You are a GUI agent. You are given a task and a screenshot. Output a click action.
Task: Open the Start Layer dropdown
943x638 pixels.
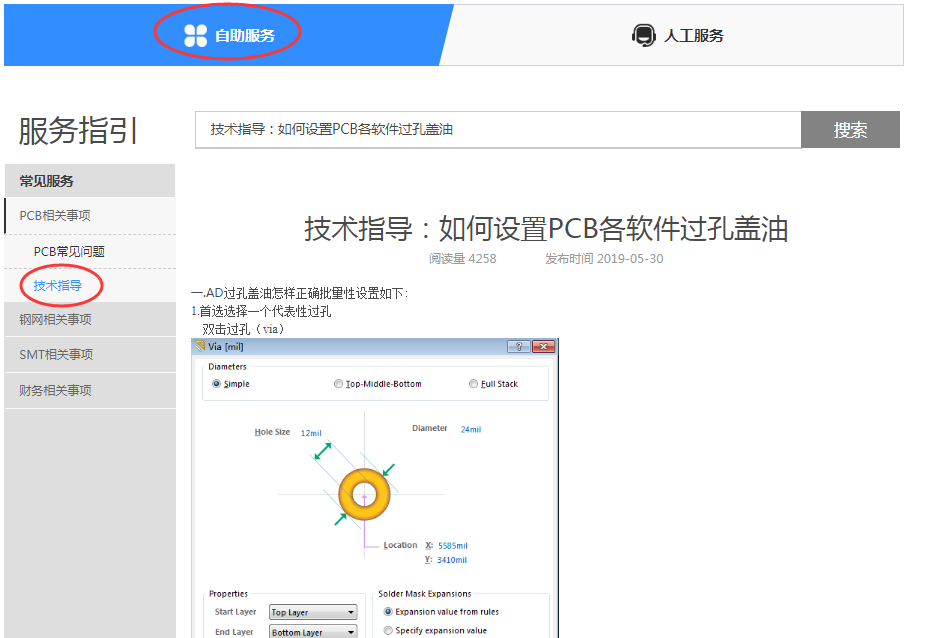pos(313,612)
